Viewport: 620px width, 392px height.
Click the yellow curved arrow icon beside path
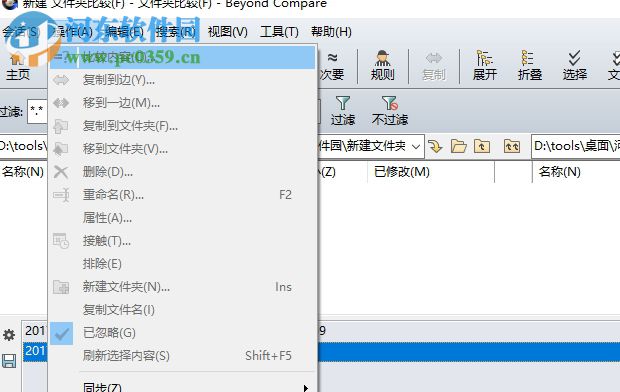[x=435, y=146]
